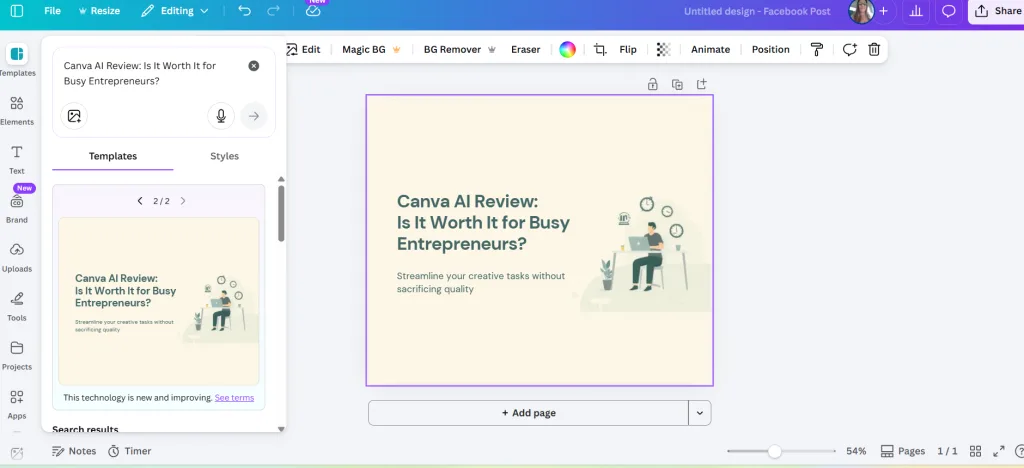Add new page icon above canvas
The width and height of the screenshot is (1024, 468).
click(x=702, y=84)
